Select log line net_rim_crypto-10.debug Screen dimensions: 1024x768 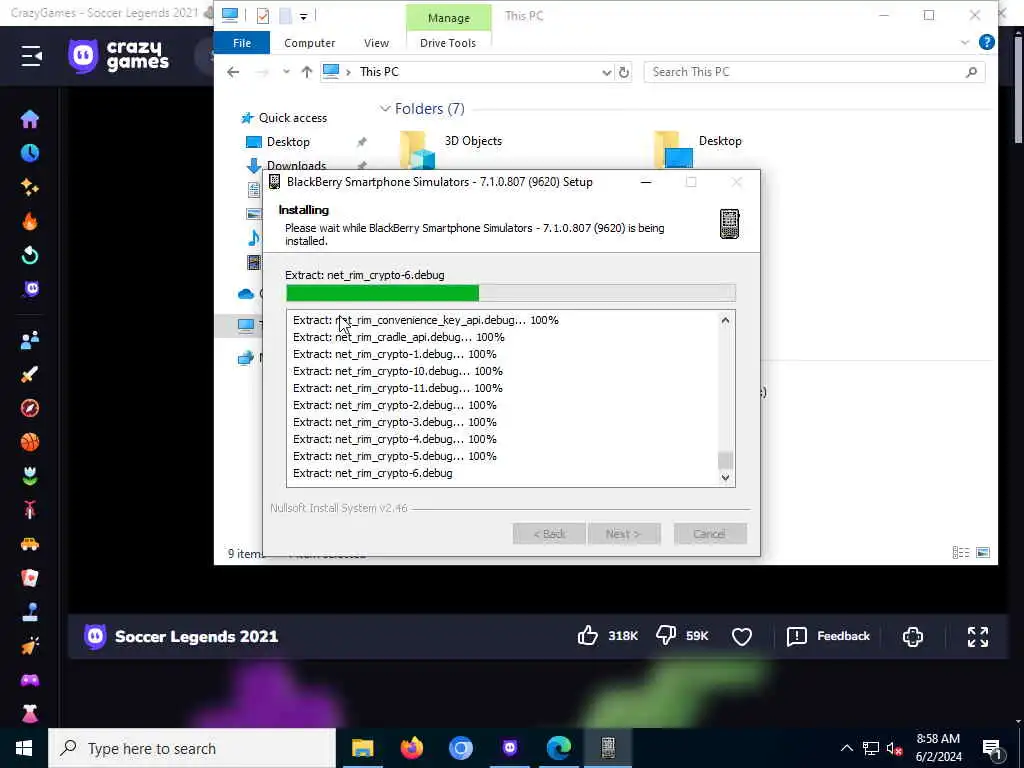pyautogui.click(x=398, y=371)
